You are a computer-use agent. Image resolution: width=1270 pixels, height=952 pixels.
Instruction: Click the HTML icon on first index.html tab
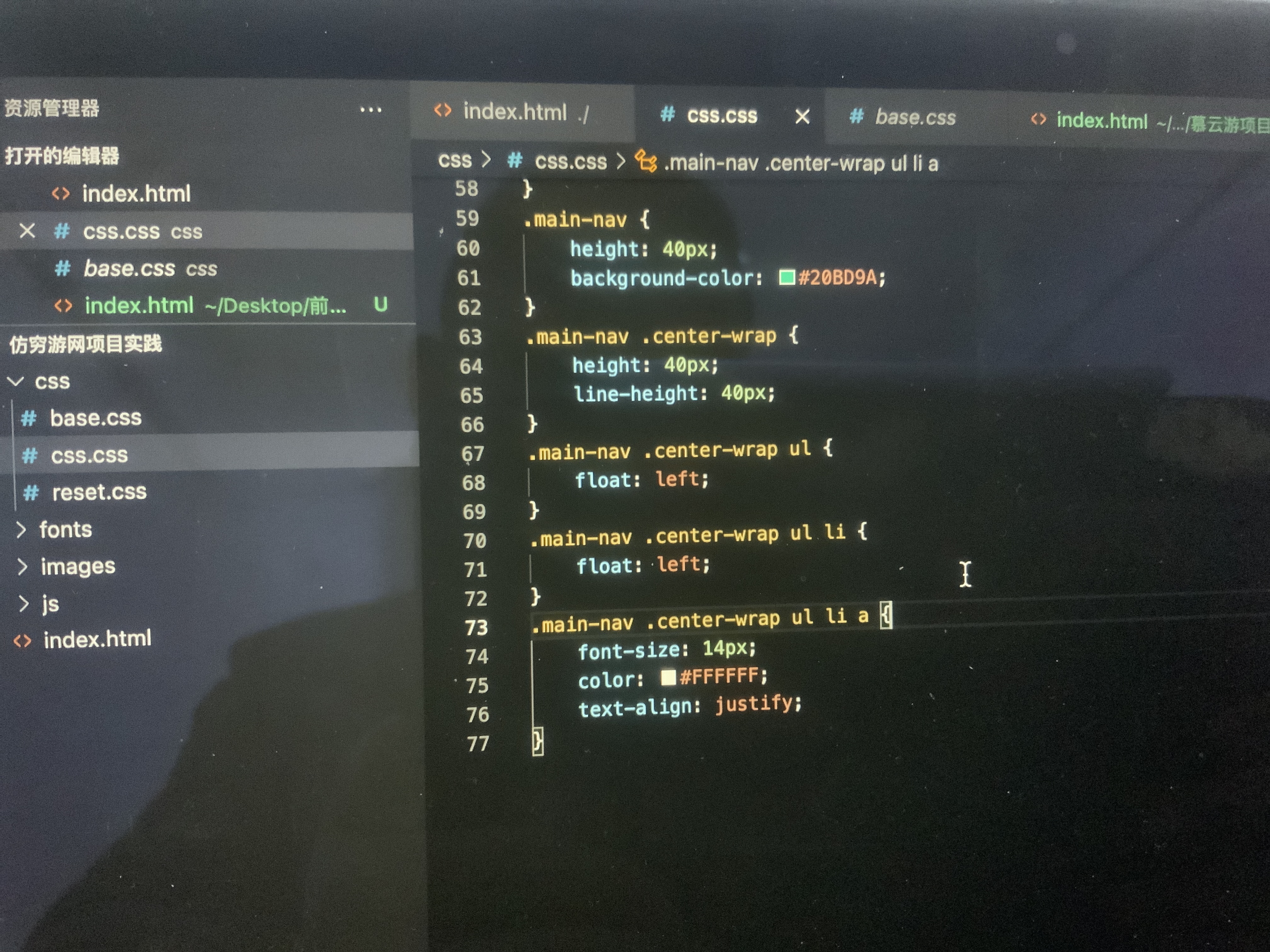(443, 110)
